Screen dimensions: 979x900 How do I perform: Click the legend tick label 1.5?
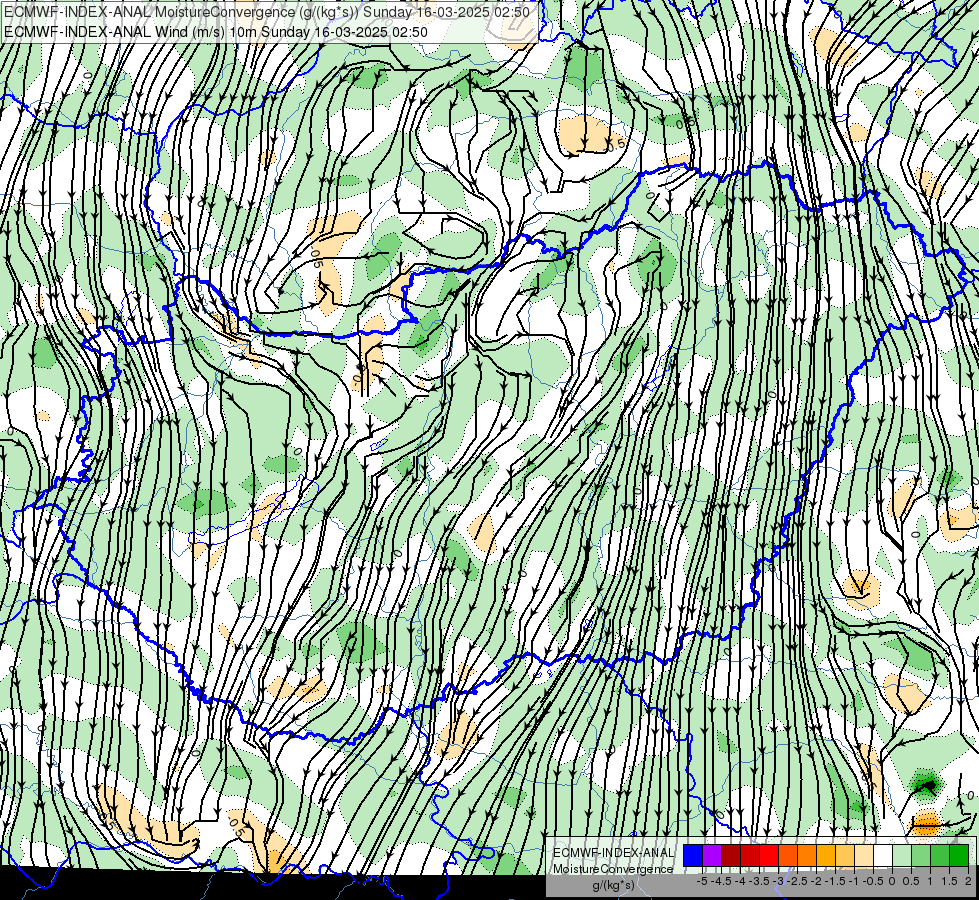point(948,881)
